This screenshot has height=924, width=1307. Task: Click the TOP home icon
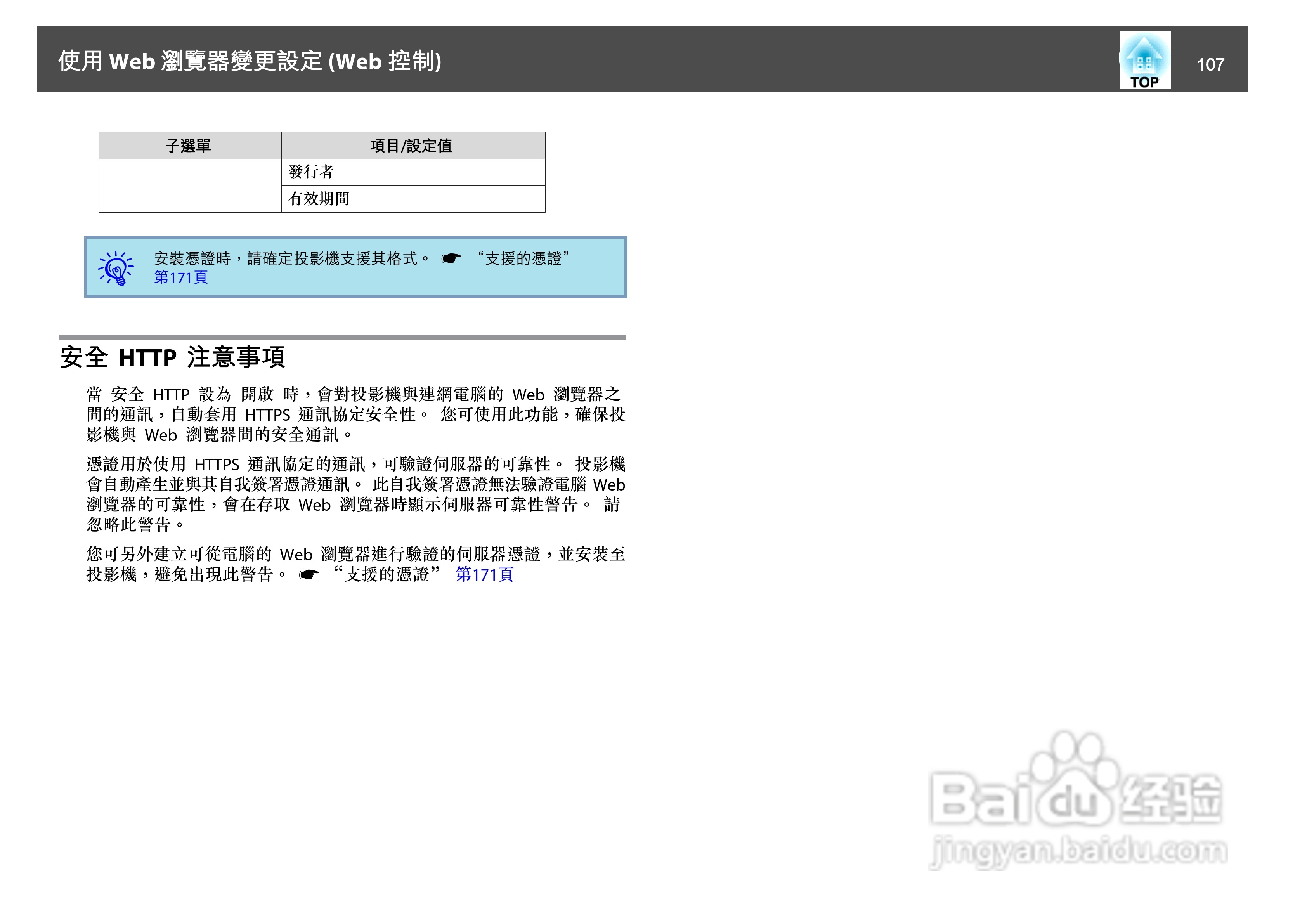(x=1145, y=60)
